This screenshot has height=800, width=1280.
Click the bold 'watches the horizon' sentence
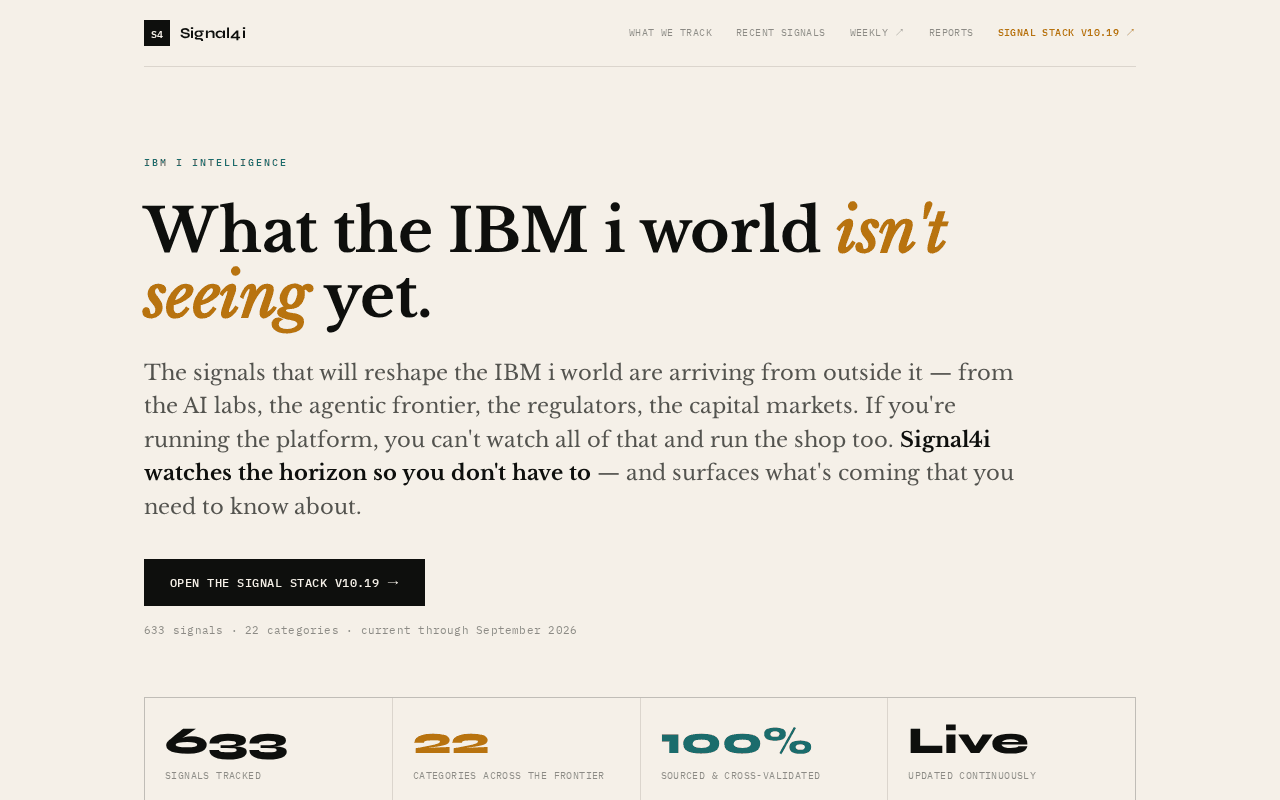coord(567,456)
